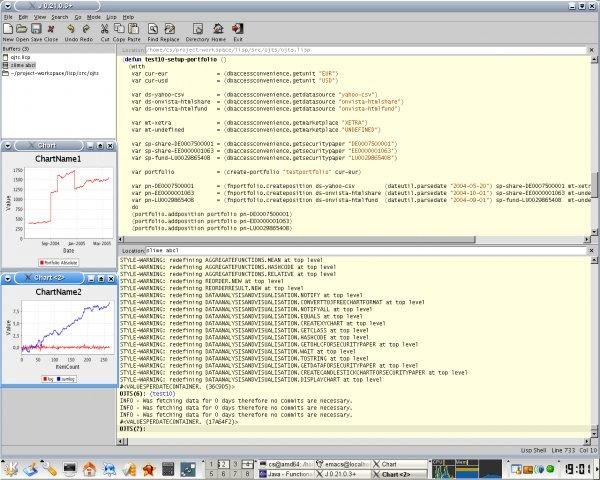Click the Home toolbar icon
The width and height of the screenshot is (600, 480).
pos(218,29)
